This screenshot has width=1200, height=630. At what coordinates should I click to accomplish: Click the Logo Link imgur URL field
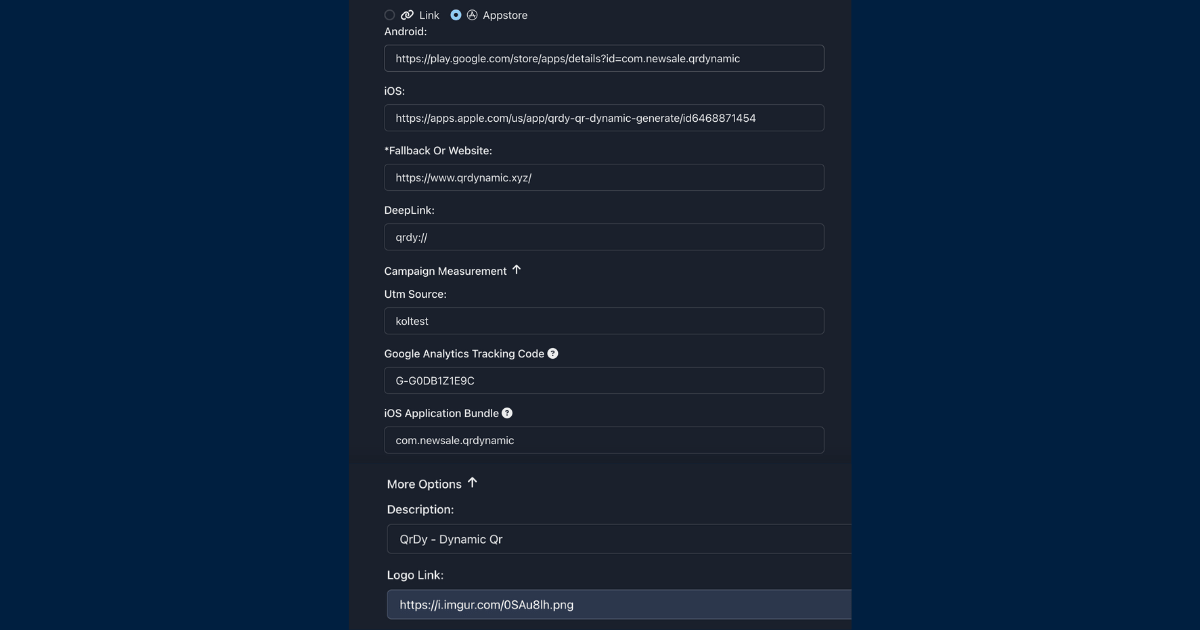click(x=619, y=604)
